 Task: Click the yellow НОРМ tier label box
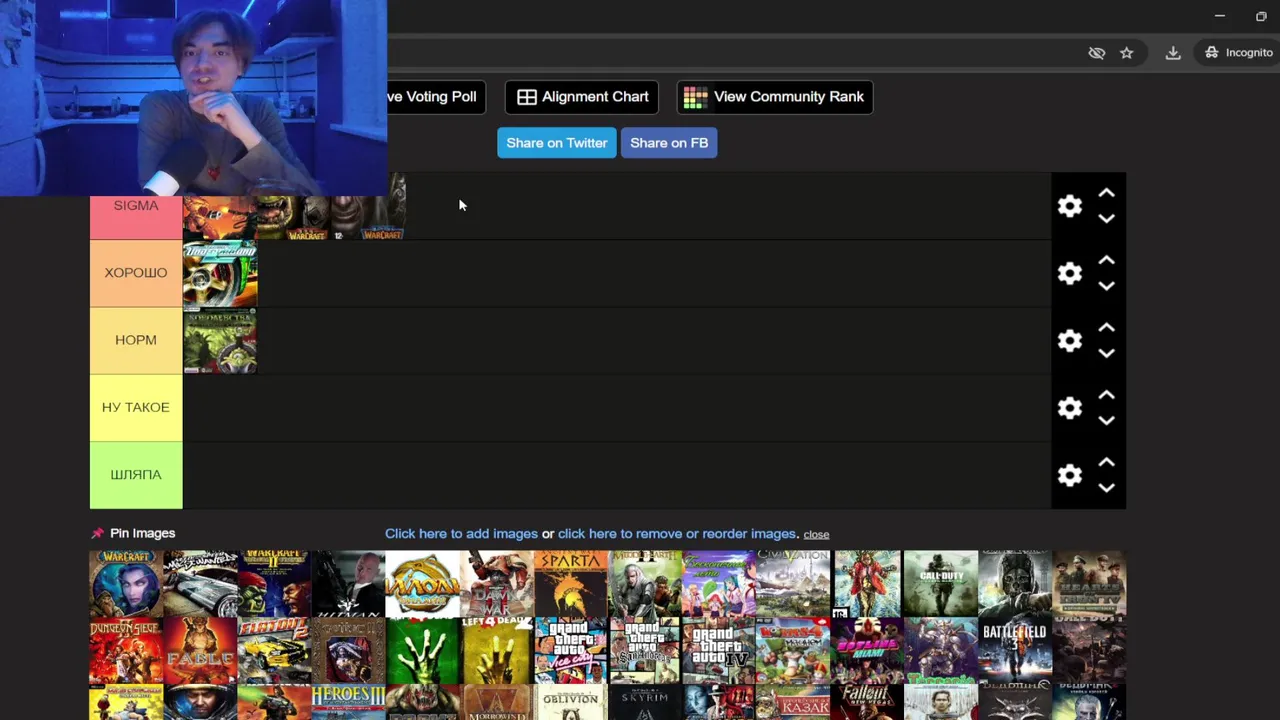tap(136, 341)
